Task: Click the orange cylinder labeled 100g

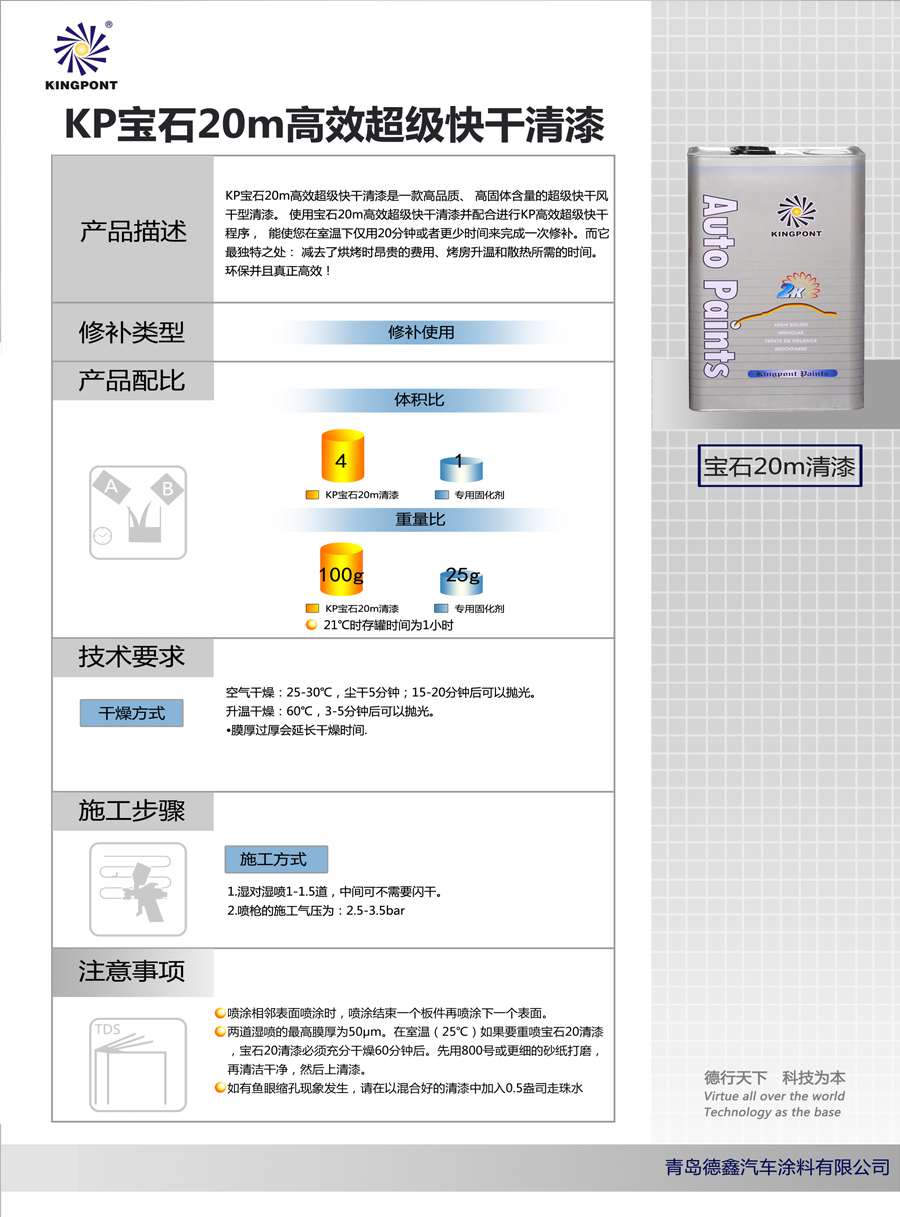Action: [342, 571]
